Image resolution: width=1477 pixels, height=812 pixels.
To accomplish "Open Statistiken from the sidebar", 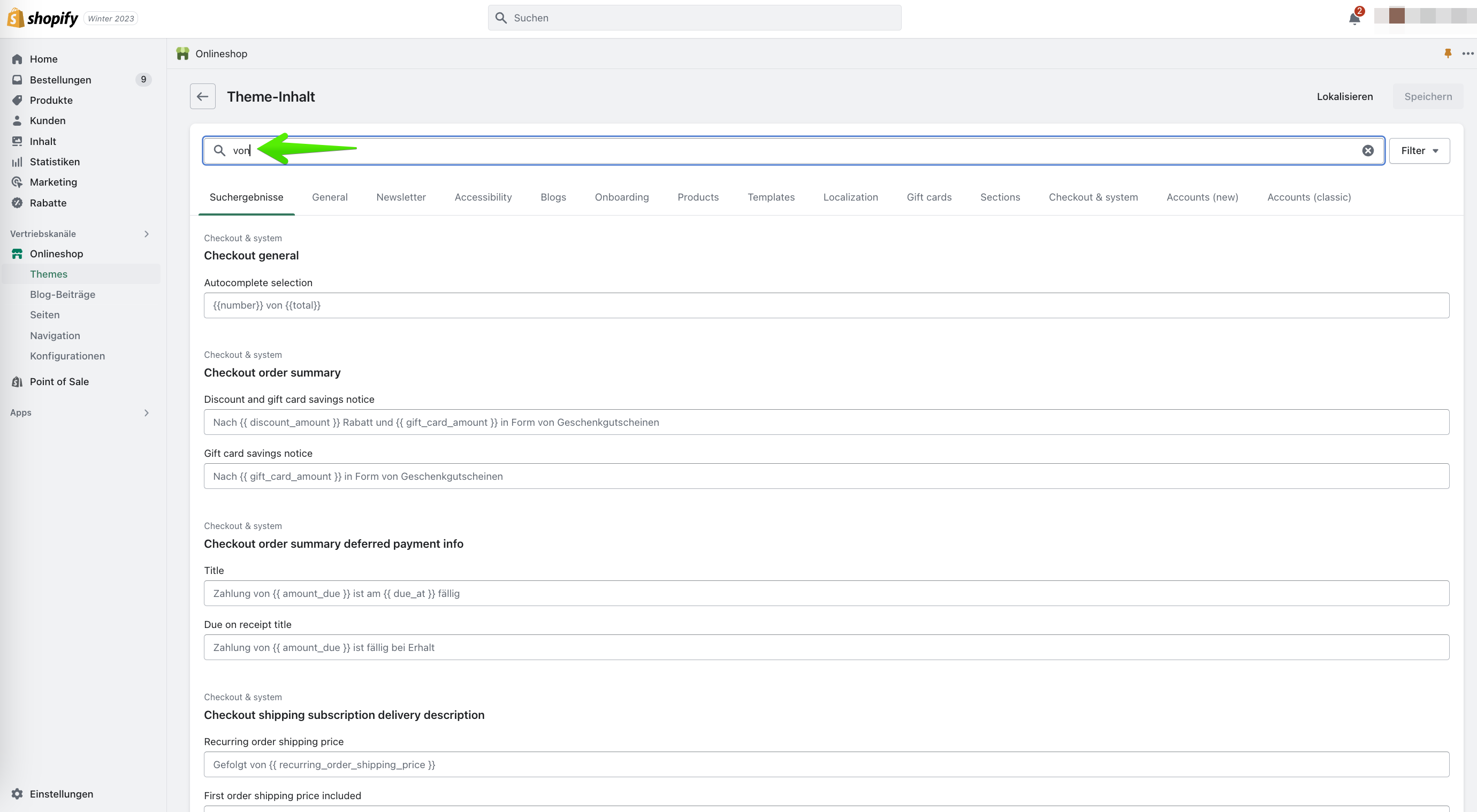I will click(x=55, y=162).
